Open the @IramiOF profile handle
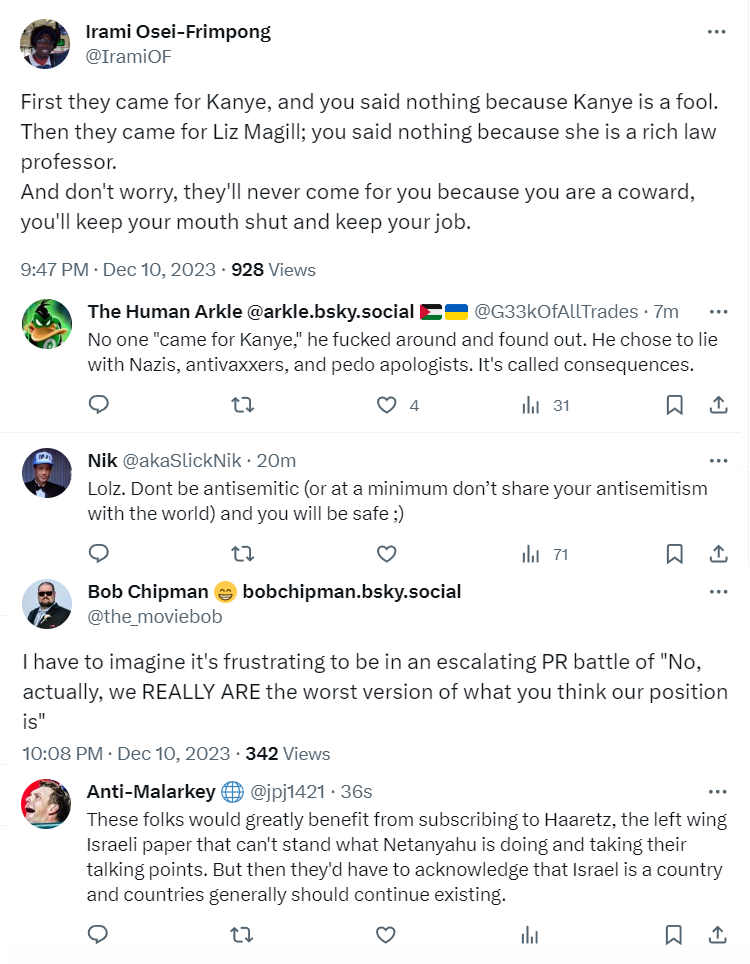Screen dimensions: 750x964 tap(129, 56)
